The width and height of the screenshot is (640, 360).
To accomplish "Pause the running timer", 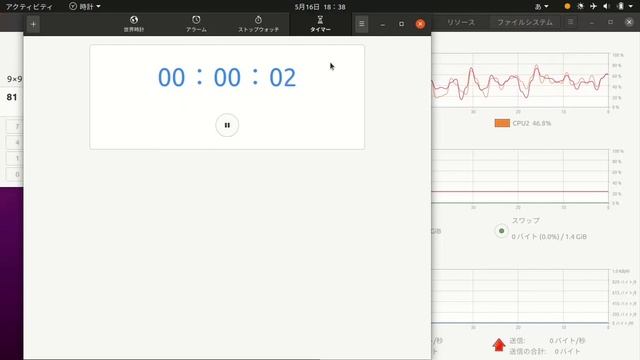I will tap(227, 125).
